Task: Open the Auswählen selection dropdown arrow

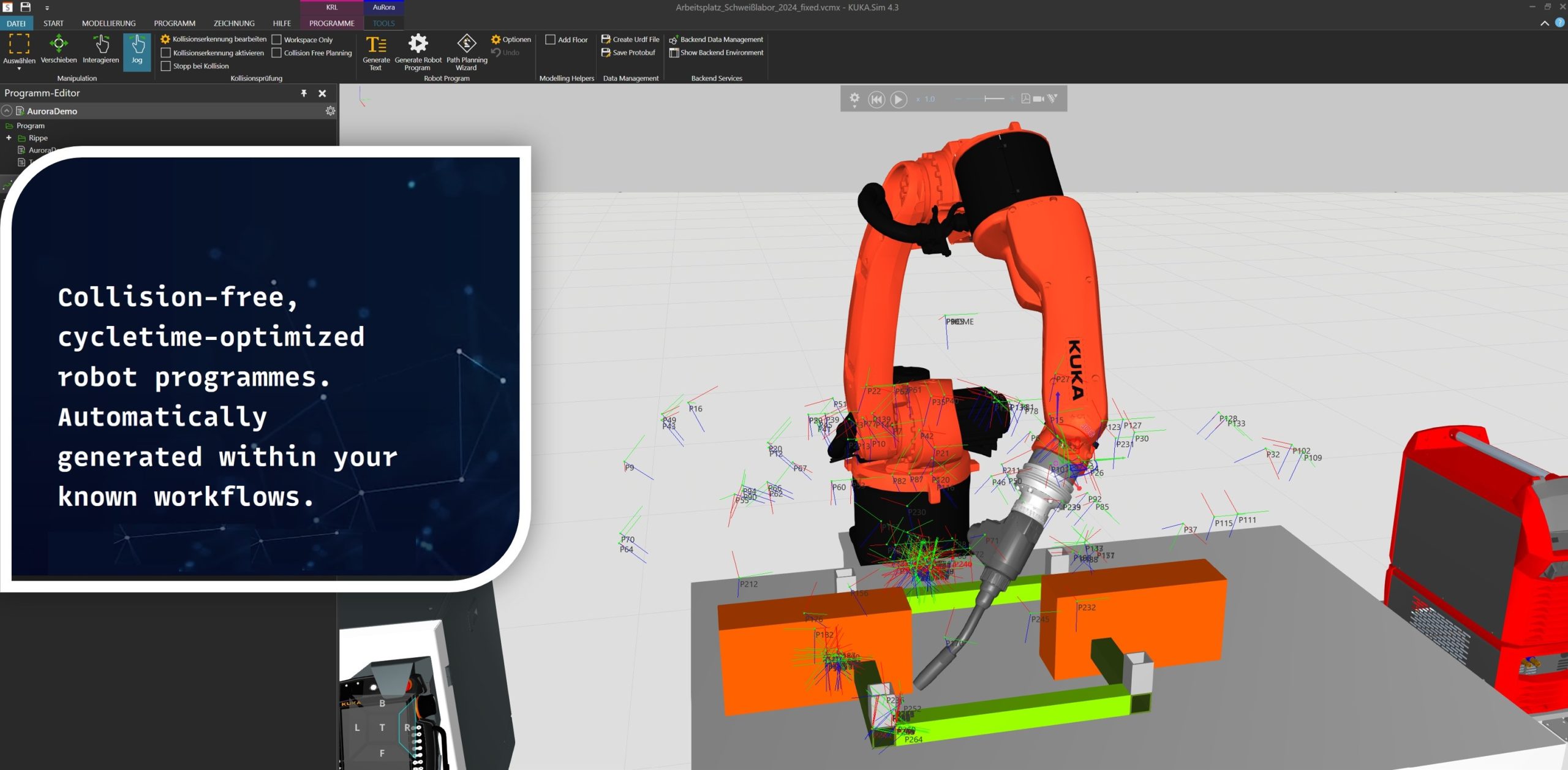Action: tap(19, 69)
